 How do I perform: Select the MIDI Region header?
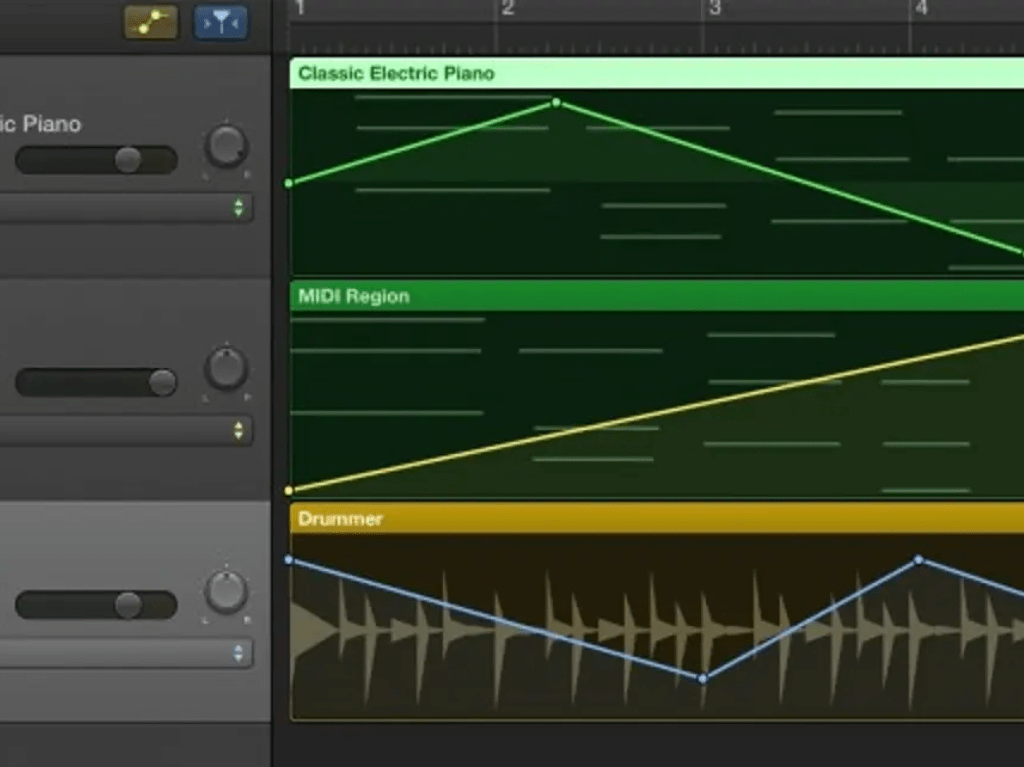click(656, 296)
